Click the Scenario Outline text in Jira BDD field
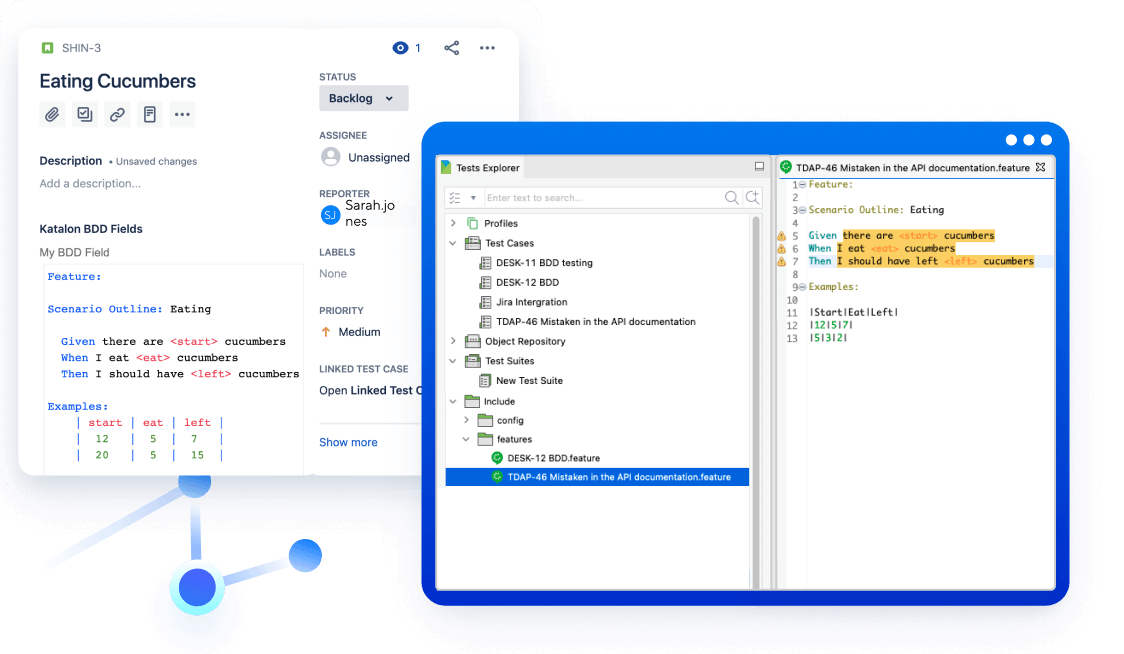This screenshot has width=1124, height=654. point(105,309)
